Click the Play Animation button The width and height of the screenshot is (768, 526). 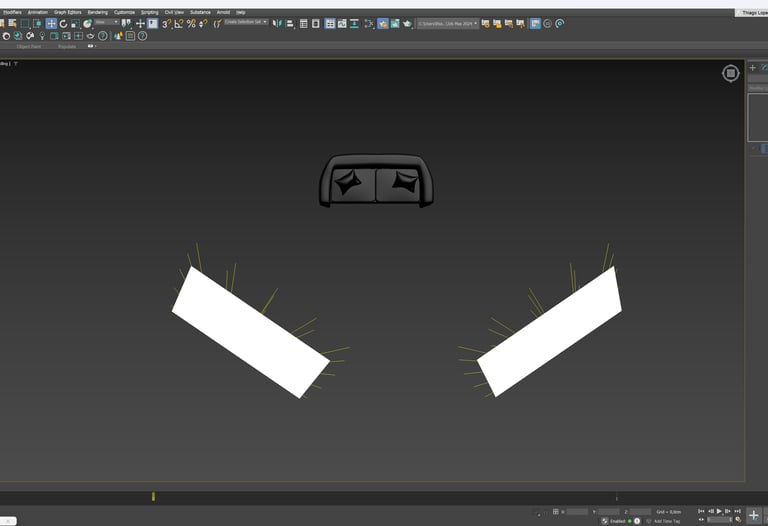pos(719,511)
